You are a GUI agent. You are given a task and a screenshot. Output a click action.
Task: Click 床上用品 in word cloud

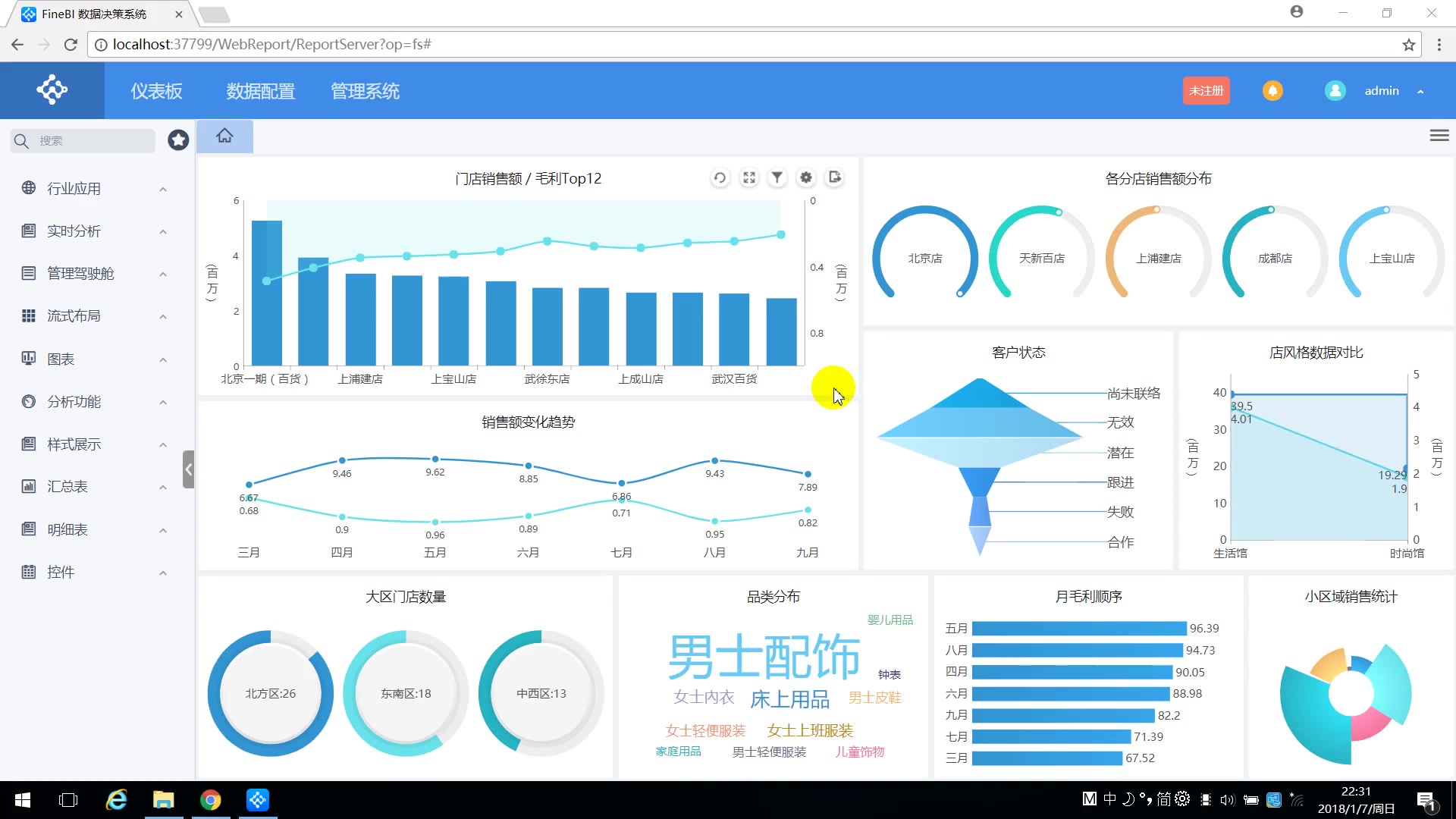point(789,698)
